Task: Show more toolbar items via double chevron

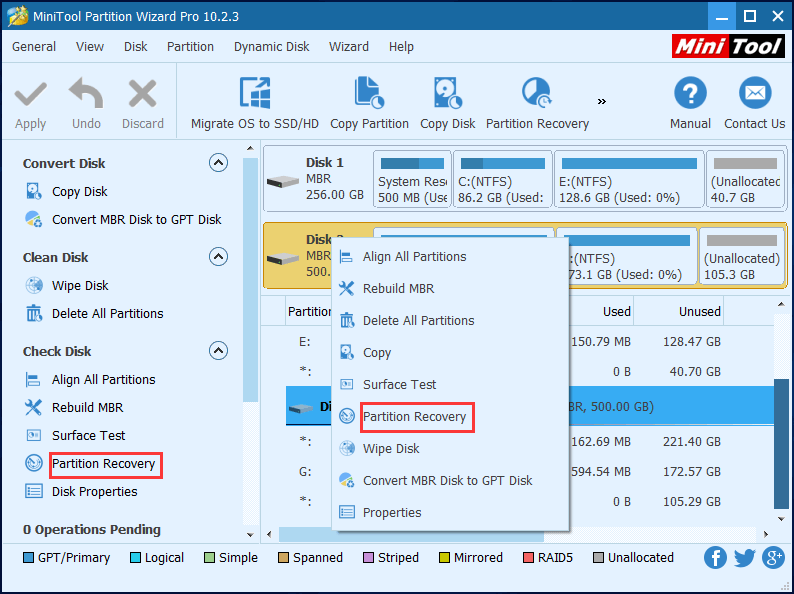Action: (x=602, y=101)
